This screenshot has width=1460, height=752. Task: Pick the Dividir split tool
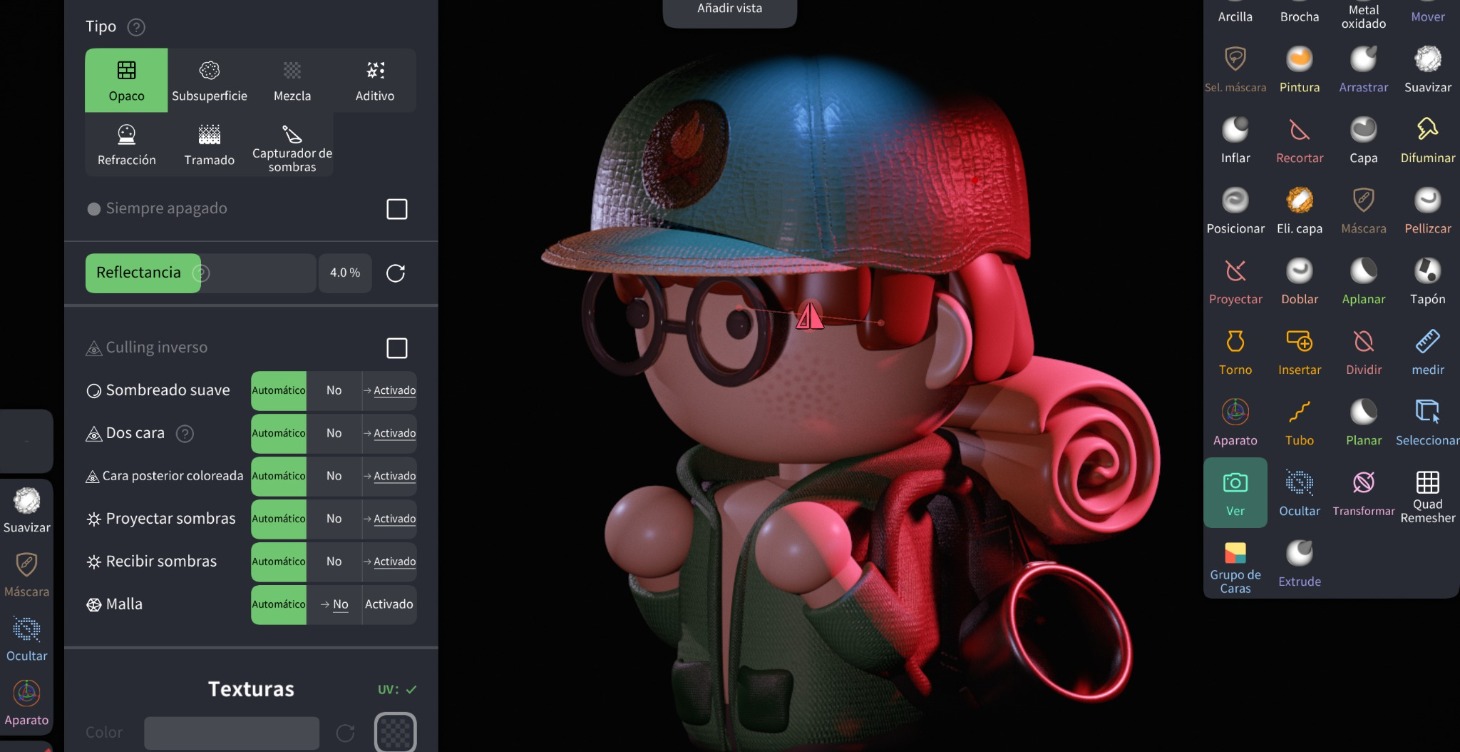point(1363,353)
